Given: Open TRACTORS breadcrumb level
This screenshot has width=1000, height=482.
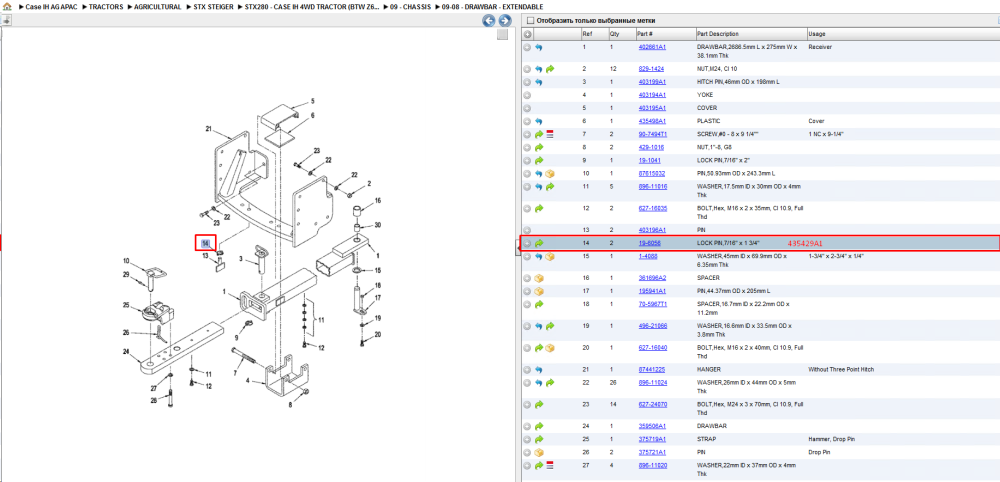Looking at the screenshot, I should 105,6.
